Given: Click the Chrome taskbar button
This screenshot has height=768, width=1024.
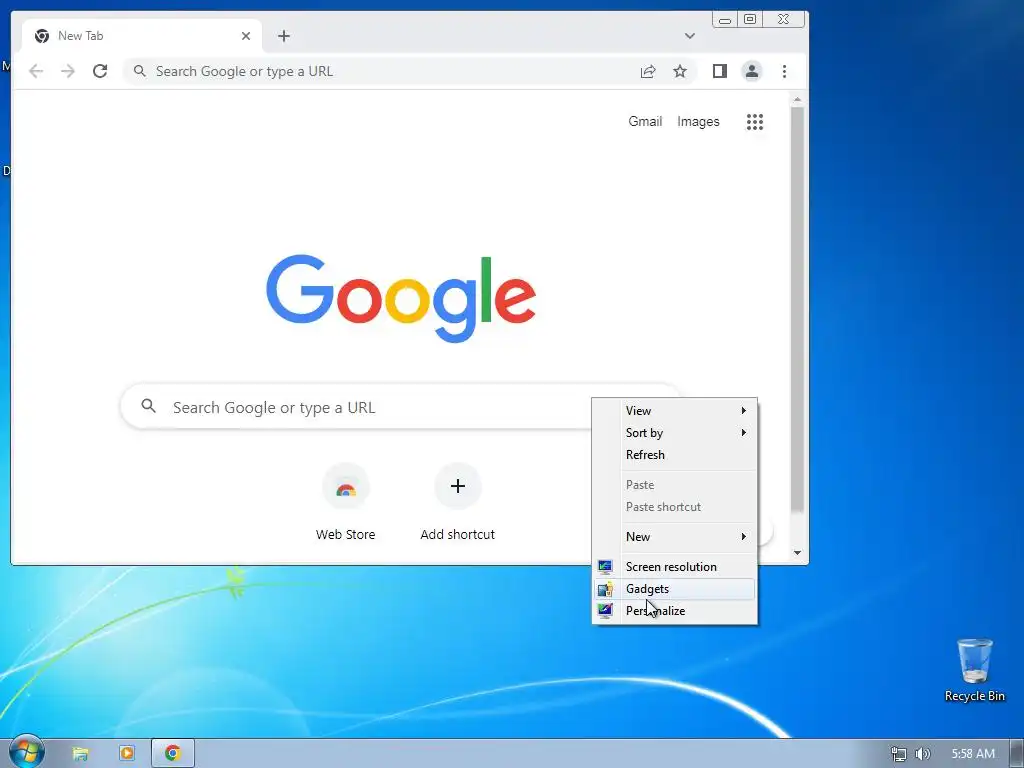Looking at the screenshot, I should click(173, 753).
